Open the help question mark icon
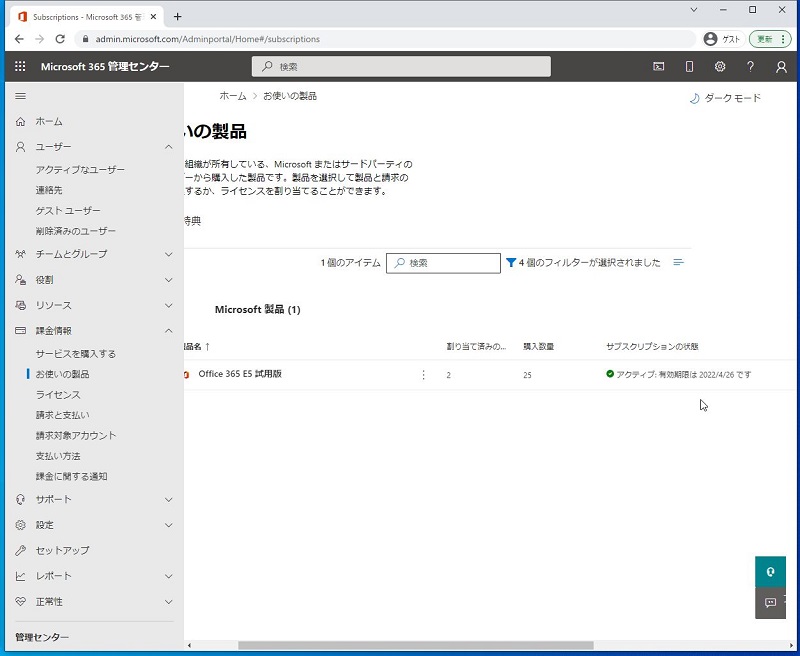This screenshot has width=800, height=656. [x=750, y=66]
